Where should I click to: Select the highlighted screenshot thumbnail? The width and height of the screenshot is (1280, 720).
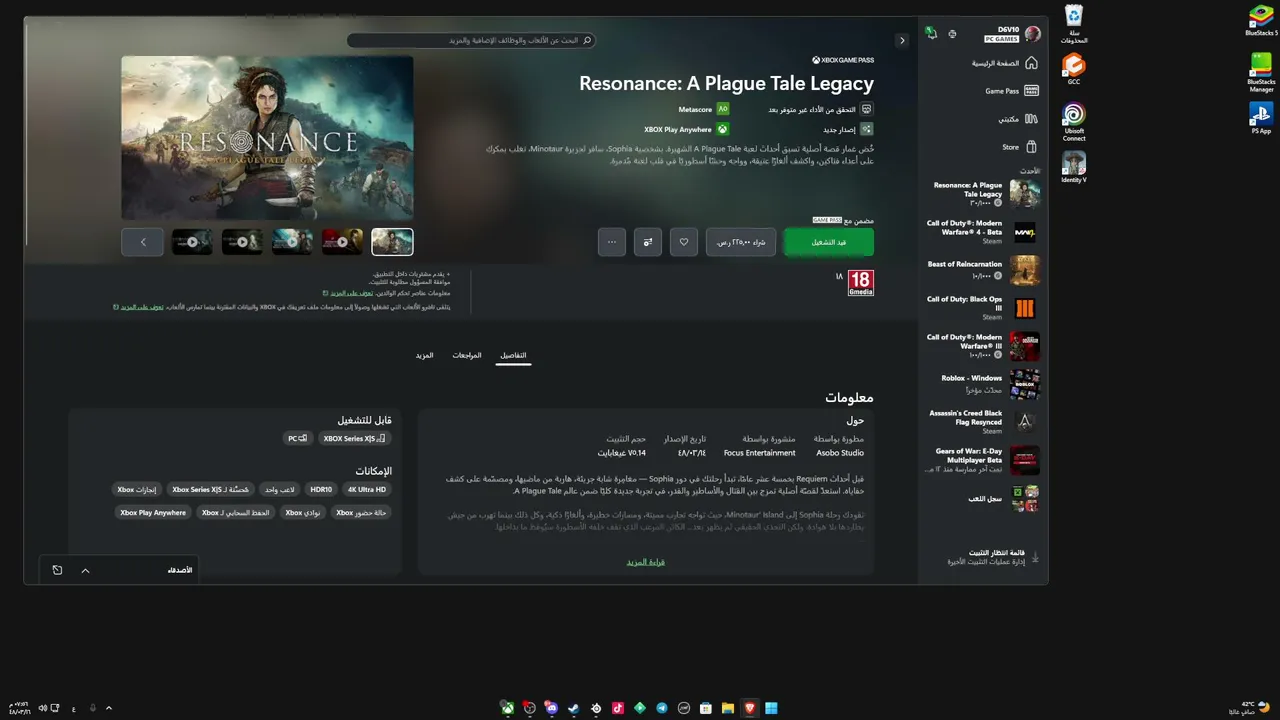pyautogui.click(x=392, y=242)
